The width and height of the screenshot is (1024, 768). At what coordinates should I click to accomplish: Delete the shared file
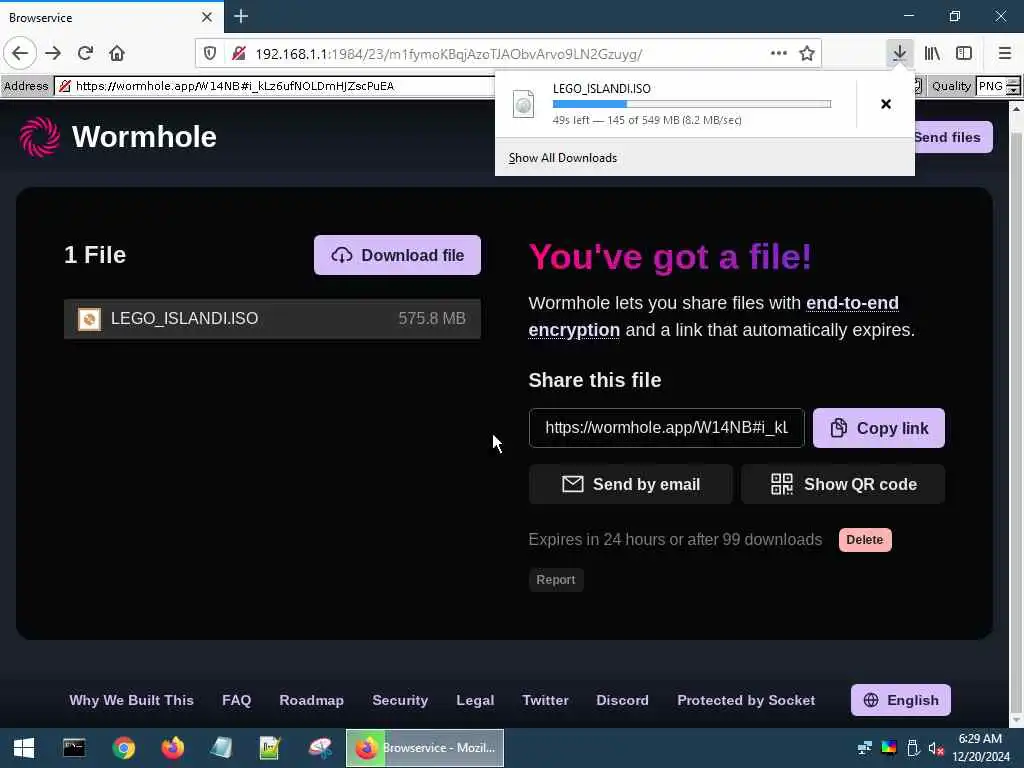[x=865, y=540]
